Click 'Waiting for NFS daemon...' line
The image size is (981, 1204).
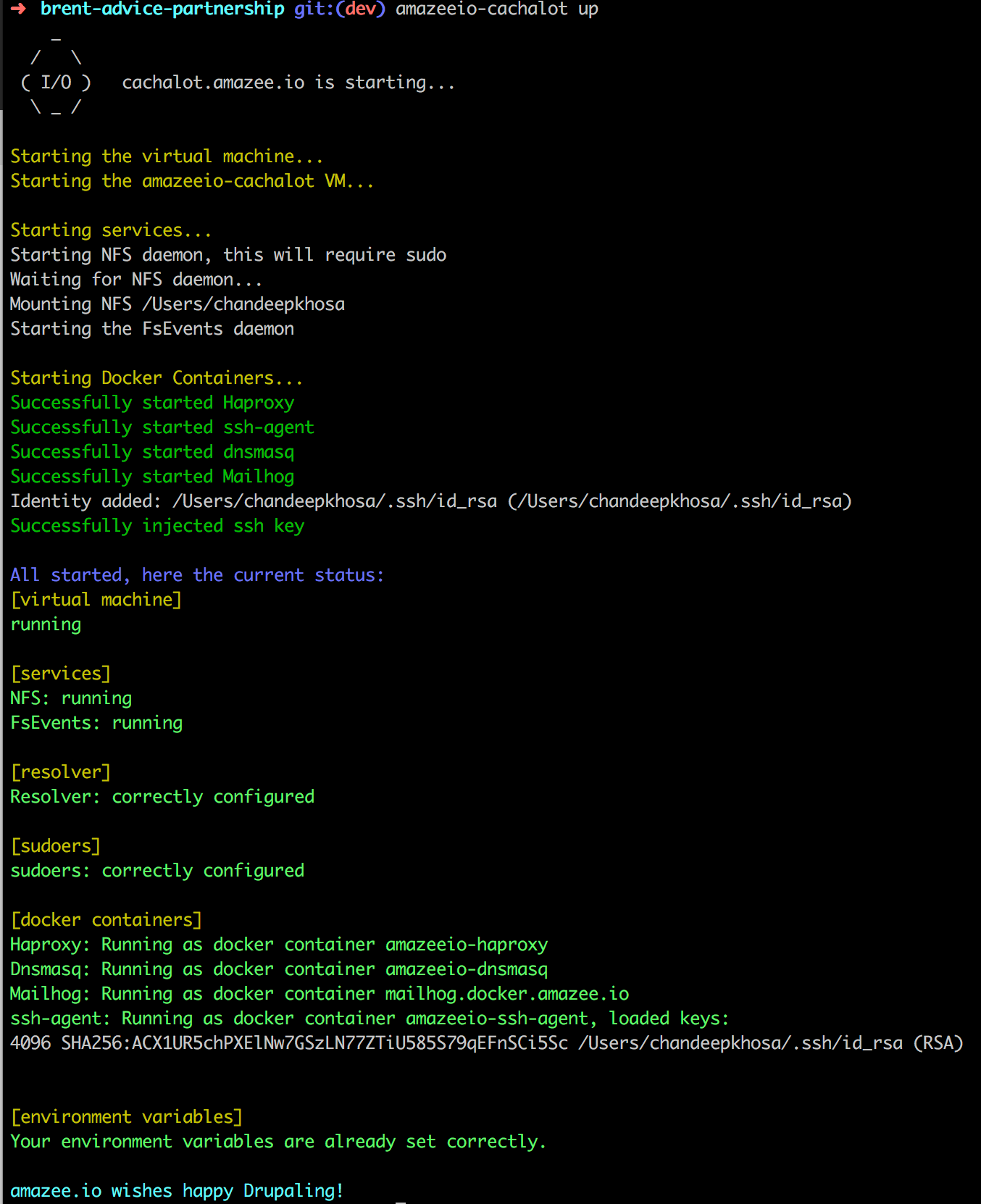(x=136, y=280)
